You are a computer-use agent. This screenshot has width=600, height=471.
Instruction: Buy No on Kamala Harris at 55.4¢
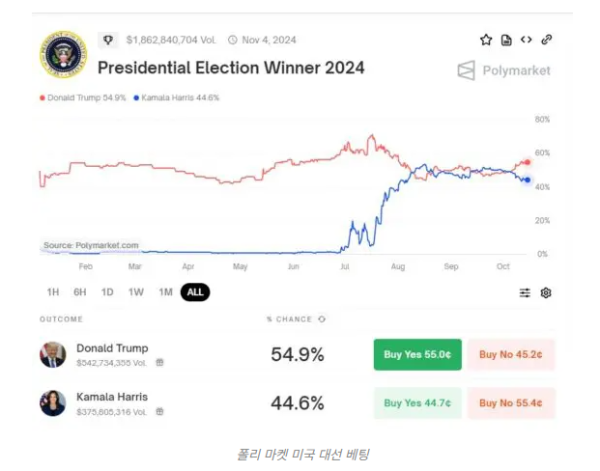click(510, 403)
